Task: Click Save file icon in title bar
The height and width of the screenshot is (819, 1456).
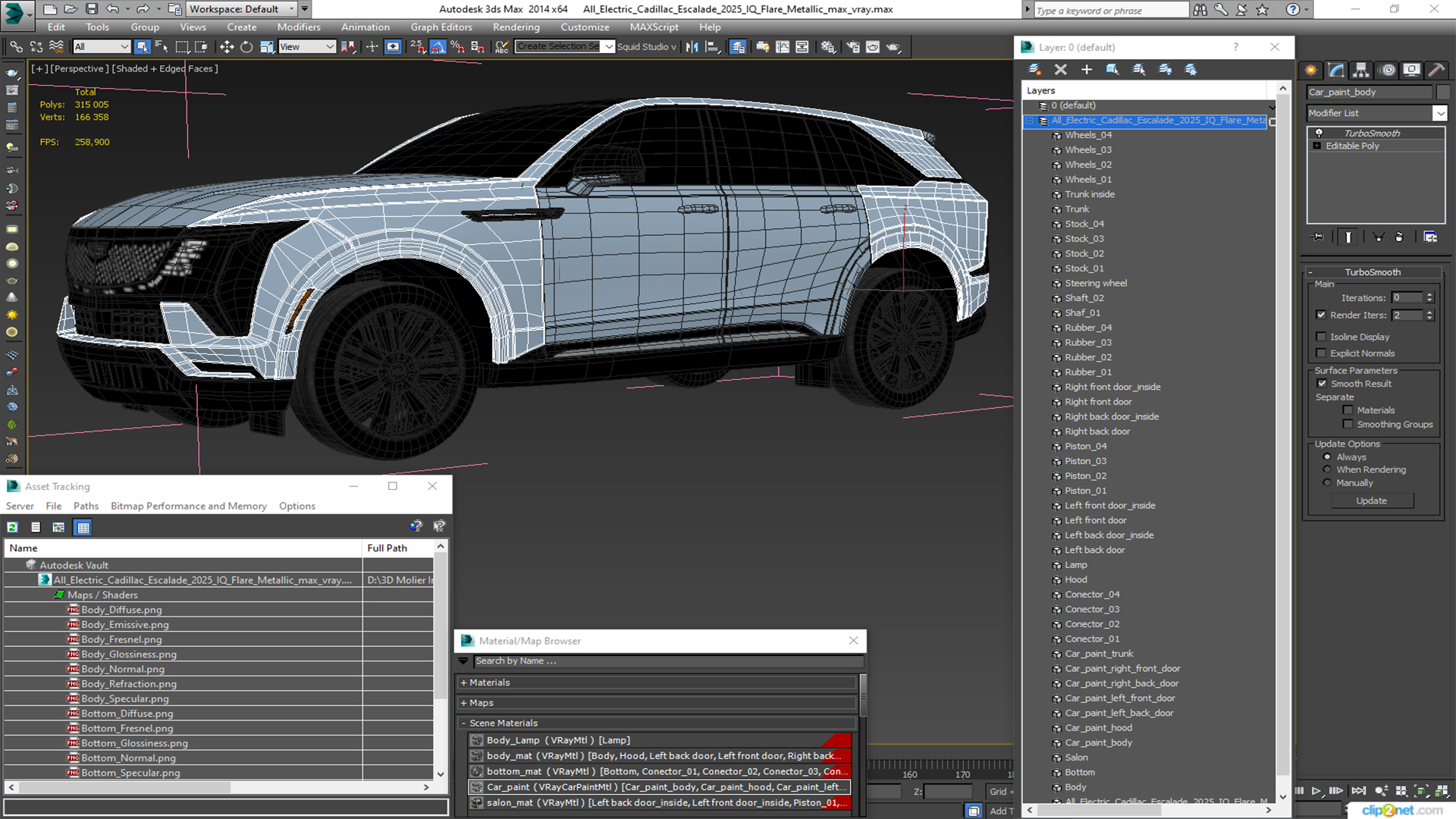Action: (92, 9)
